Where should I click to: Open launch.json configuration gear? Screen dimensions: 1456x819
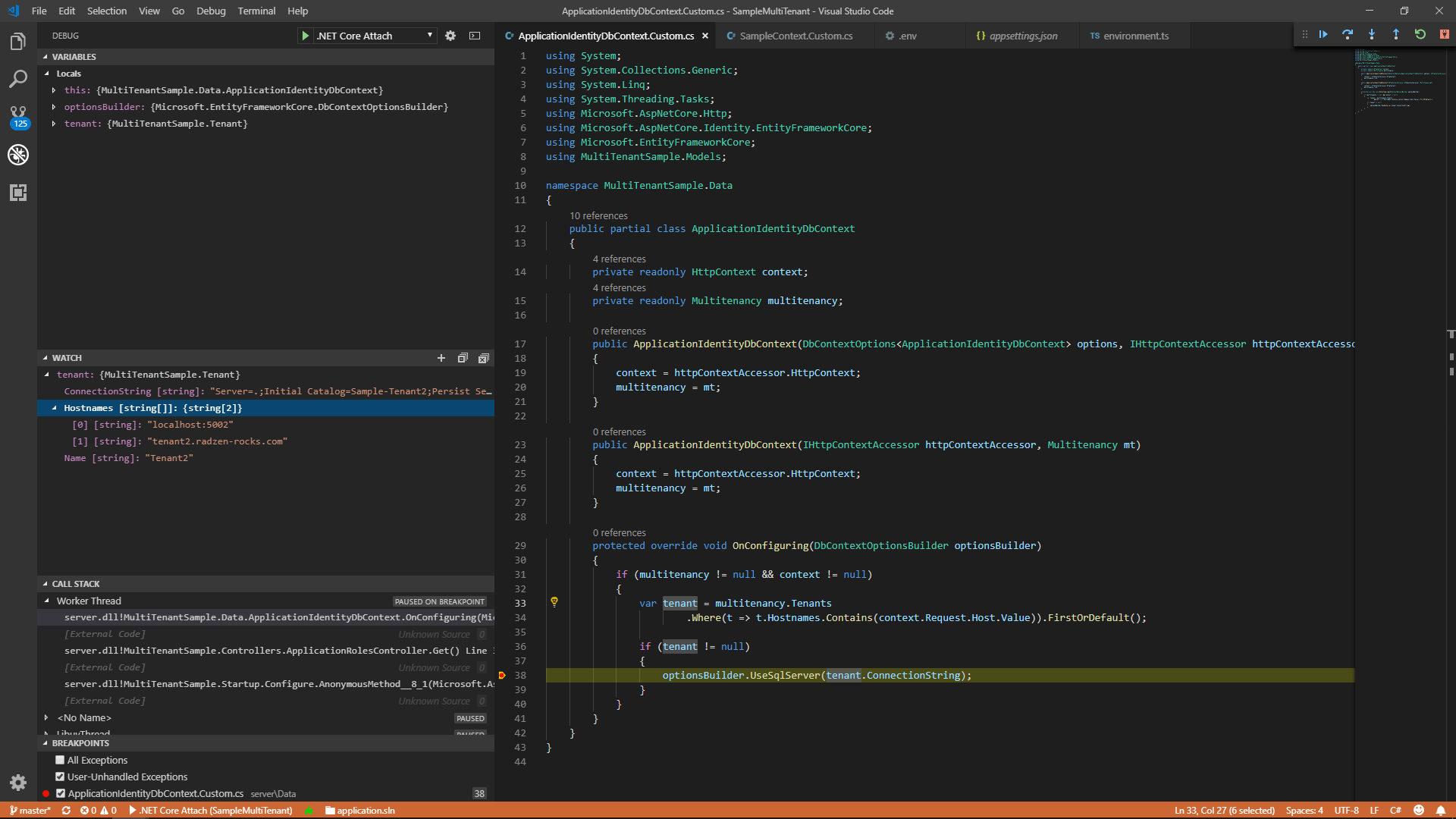[450, 36]
